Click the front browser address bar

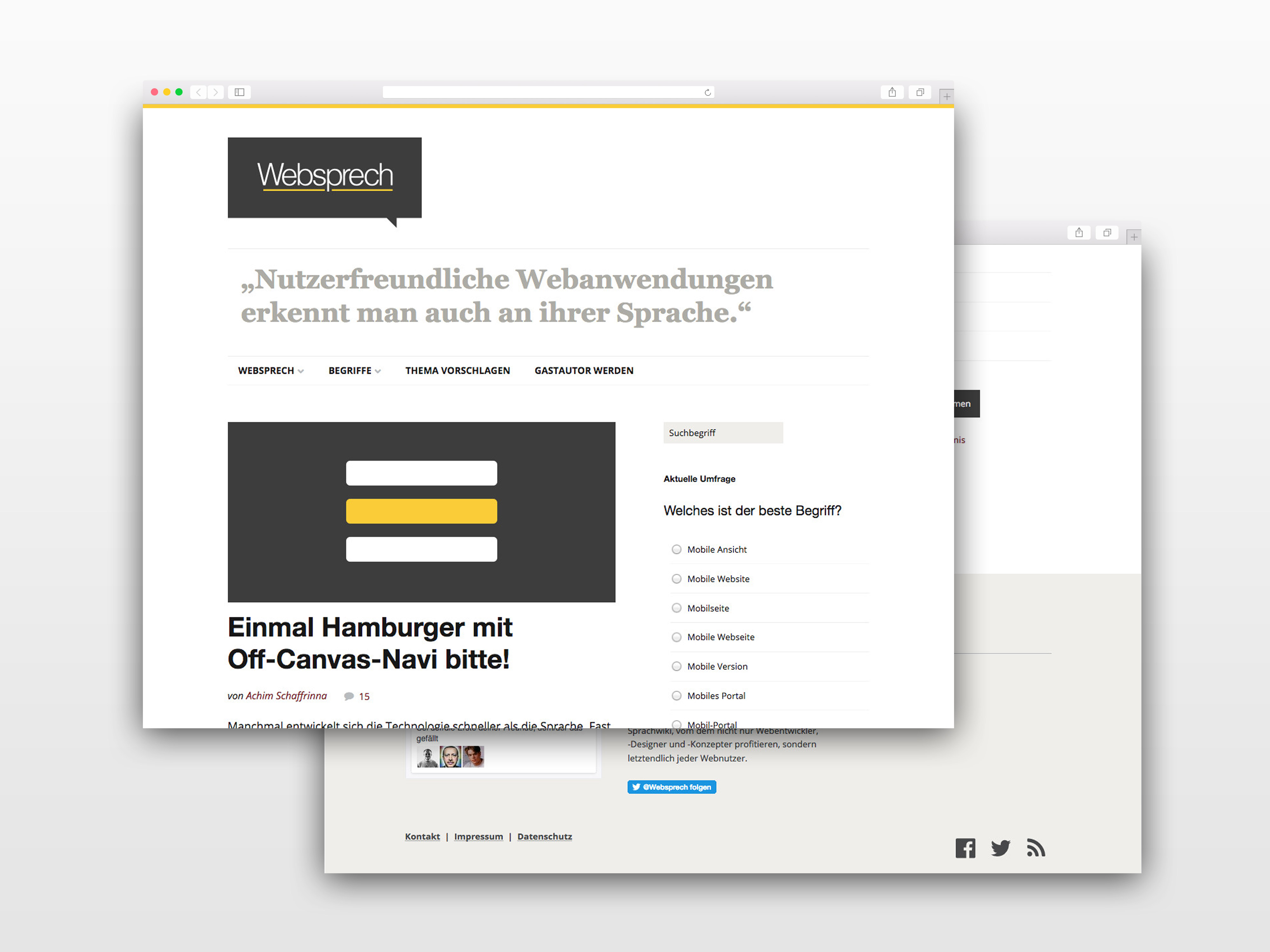[x=548, y=92]
